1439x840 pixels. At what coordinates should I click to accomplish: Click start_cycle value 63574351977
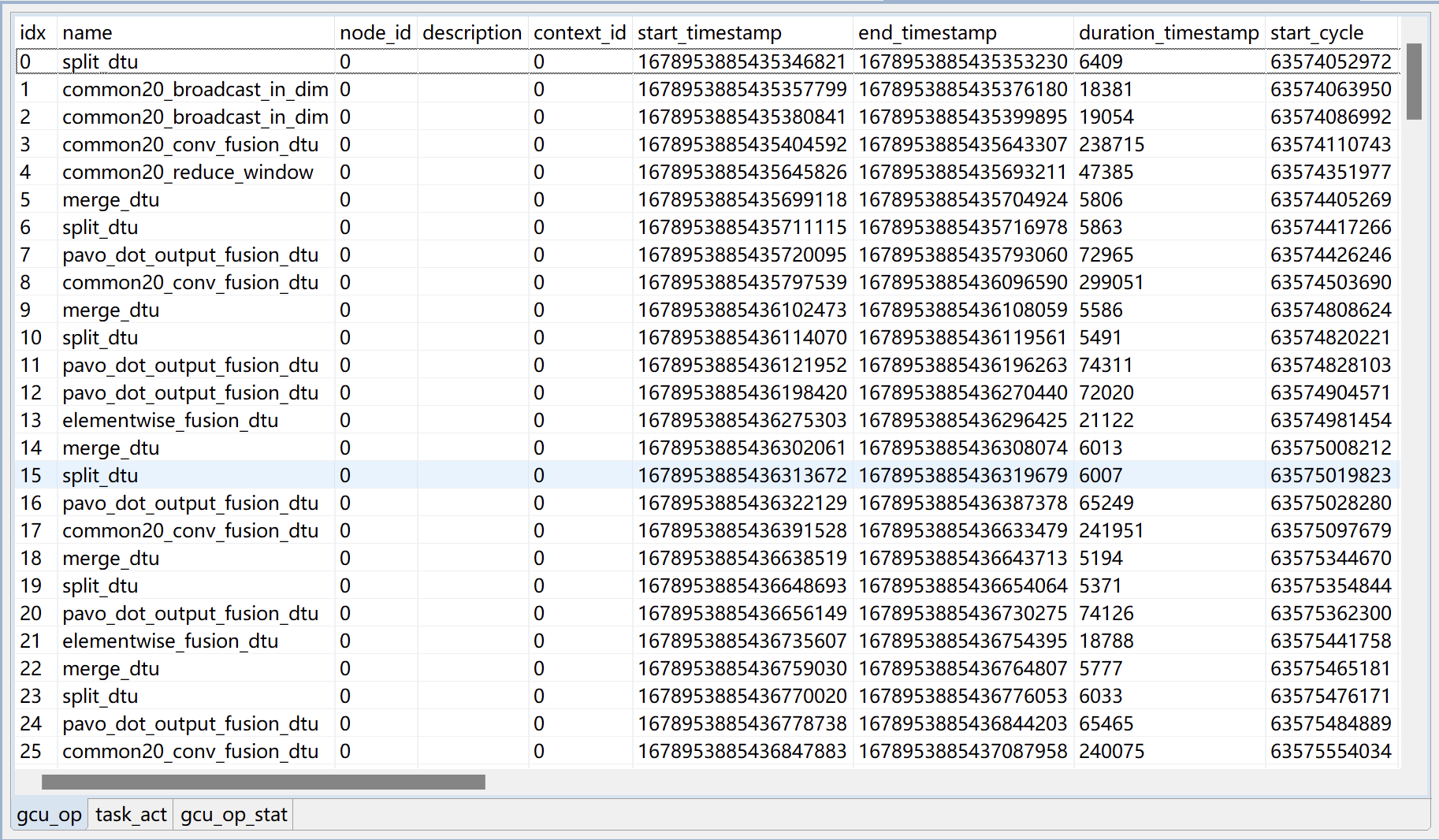pyautogui.click(x=1331, y=172)
